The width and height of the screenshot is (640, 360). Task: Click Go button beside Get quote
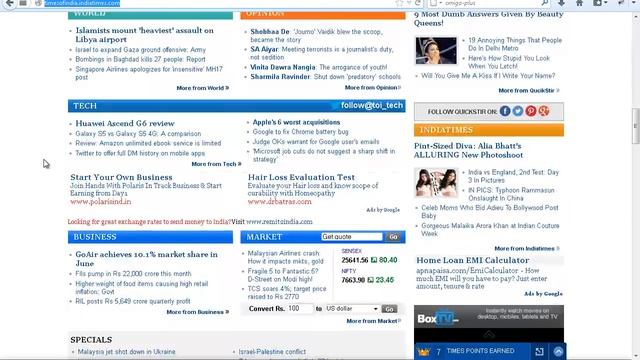393,237
